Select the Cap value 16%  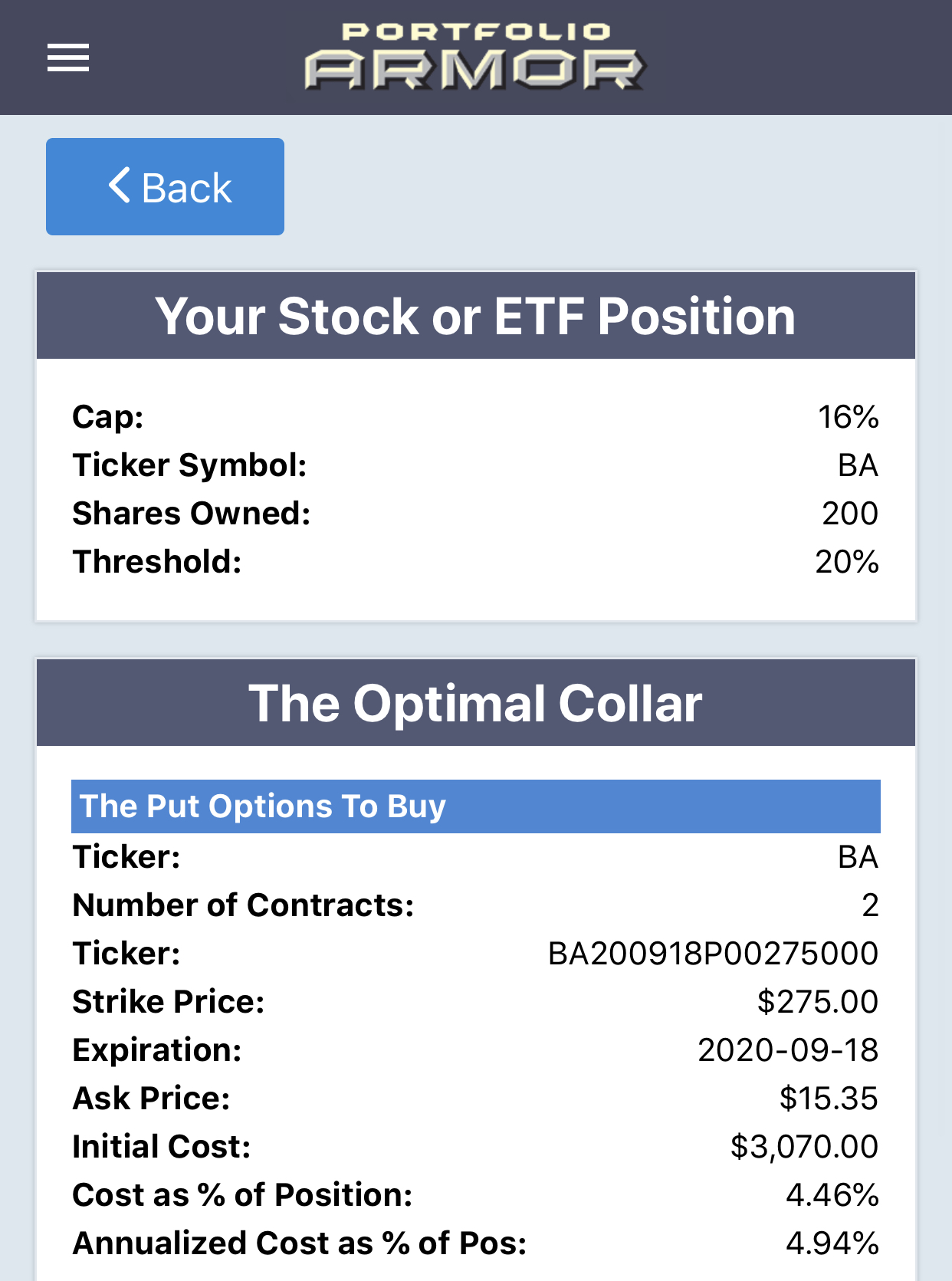848,417
